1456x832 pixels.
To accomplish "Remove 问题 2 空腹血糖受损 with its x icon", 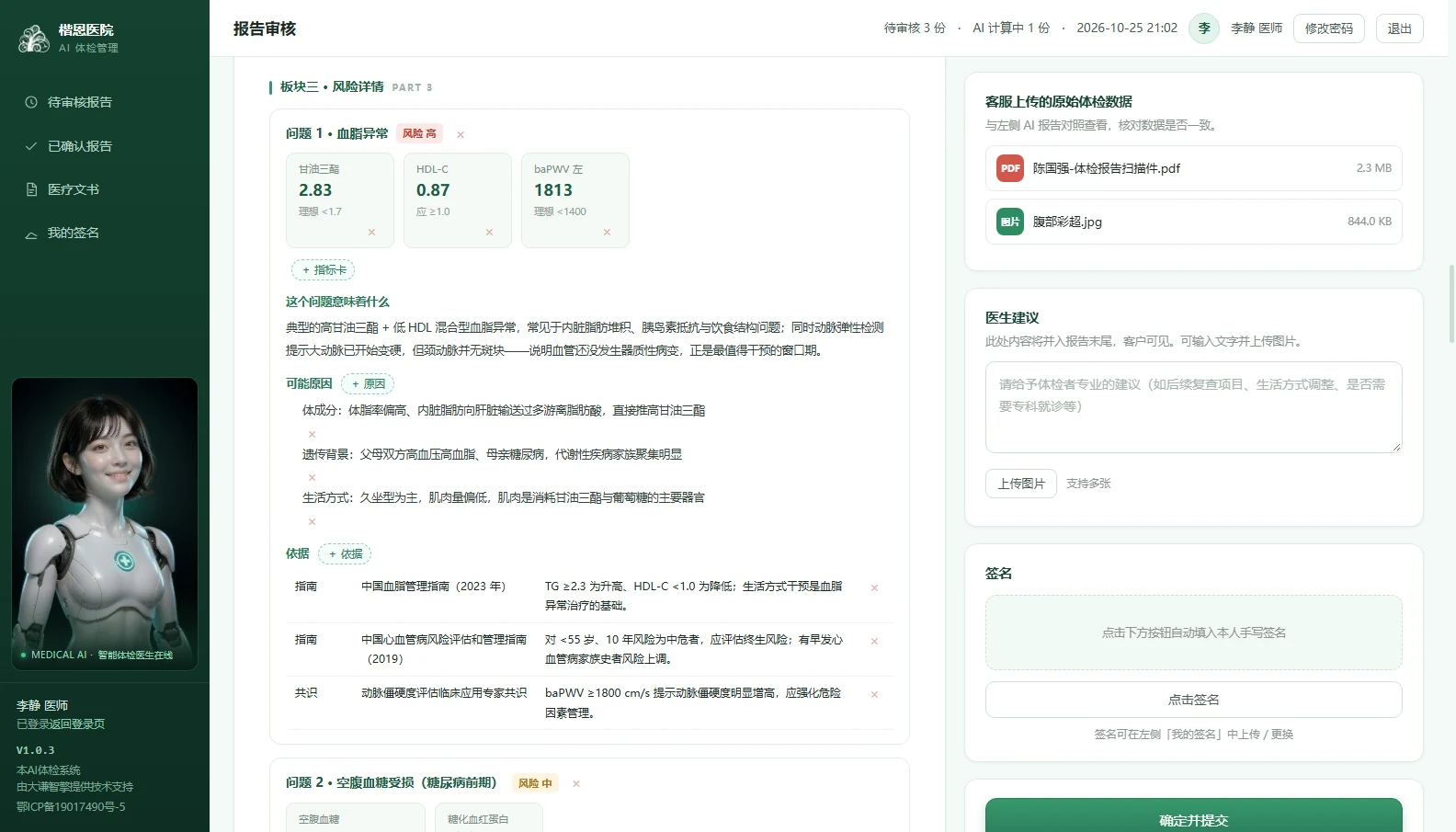I will point(576,784).
